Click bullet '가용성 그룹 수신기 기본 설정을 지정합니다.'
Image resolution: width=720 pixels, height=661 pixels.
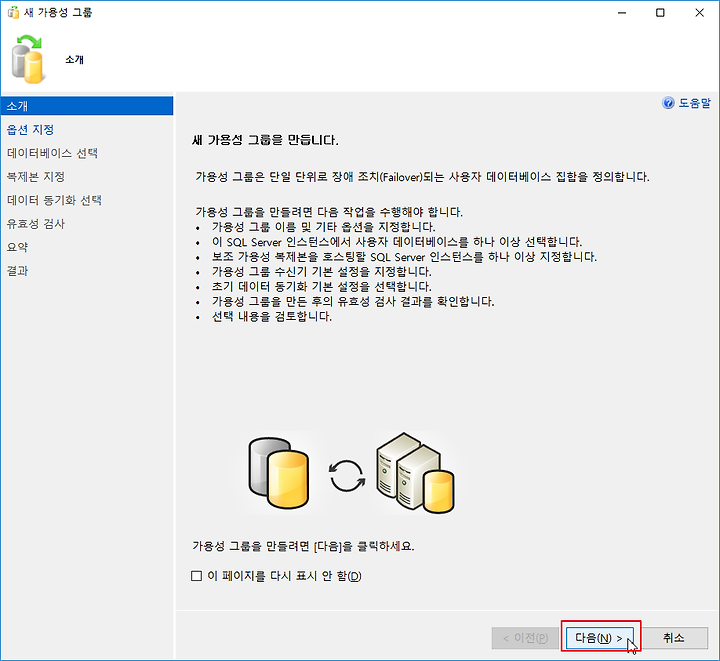(x=321, y=271)
